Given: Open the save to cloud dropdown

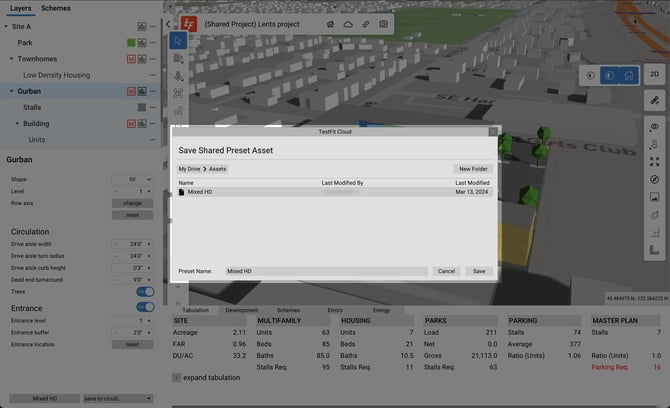Looking at the screenshot, I should pyautogui.click(x=118, y=399).
